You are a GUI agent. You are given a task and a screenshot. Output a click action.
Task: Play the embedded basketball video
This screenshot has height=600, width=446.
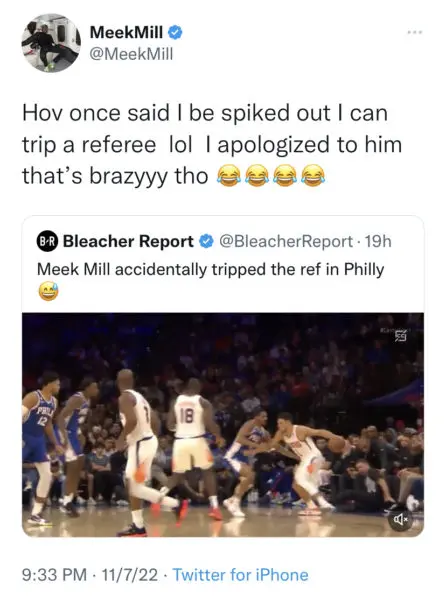(x=223, y=425)
